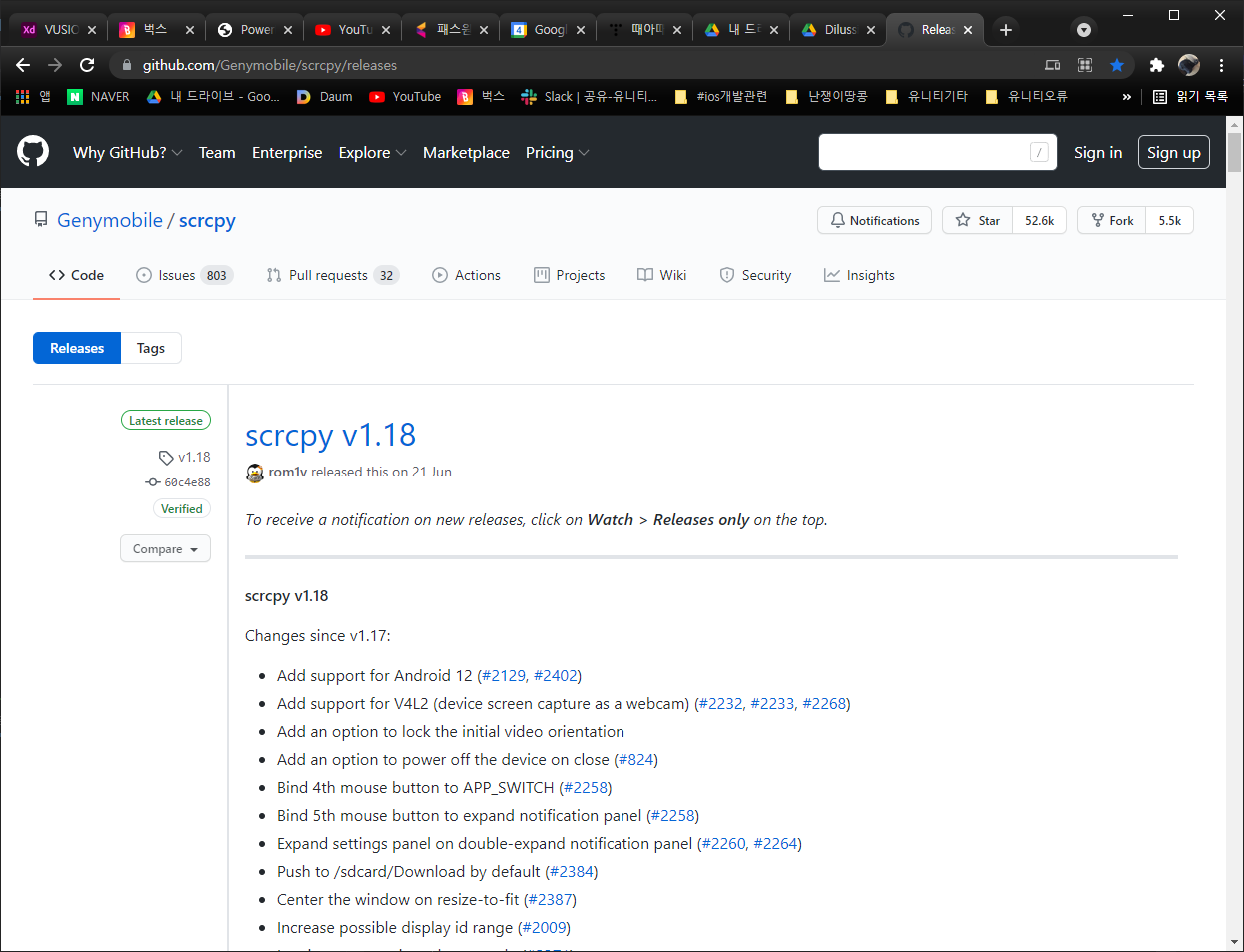Click the Latest release badge
1244x952 pixels.
pyautogui.click(x=166, y=421)
